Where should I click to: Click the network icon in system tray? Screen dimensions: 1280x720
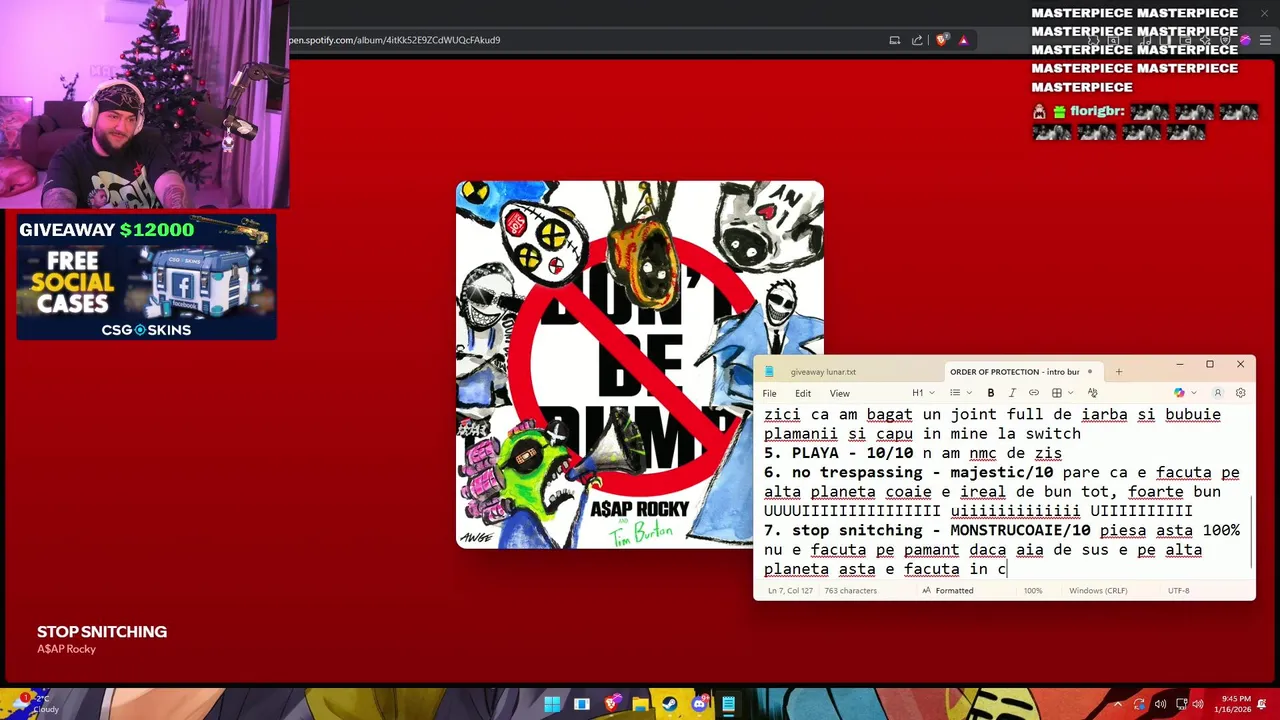1181,704
